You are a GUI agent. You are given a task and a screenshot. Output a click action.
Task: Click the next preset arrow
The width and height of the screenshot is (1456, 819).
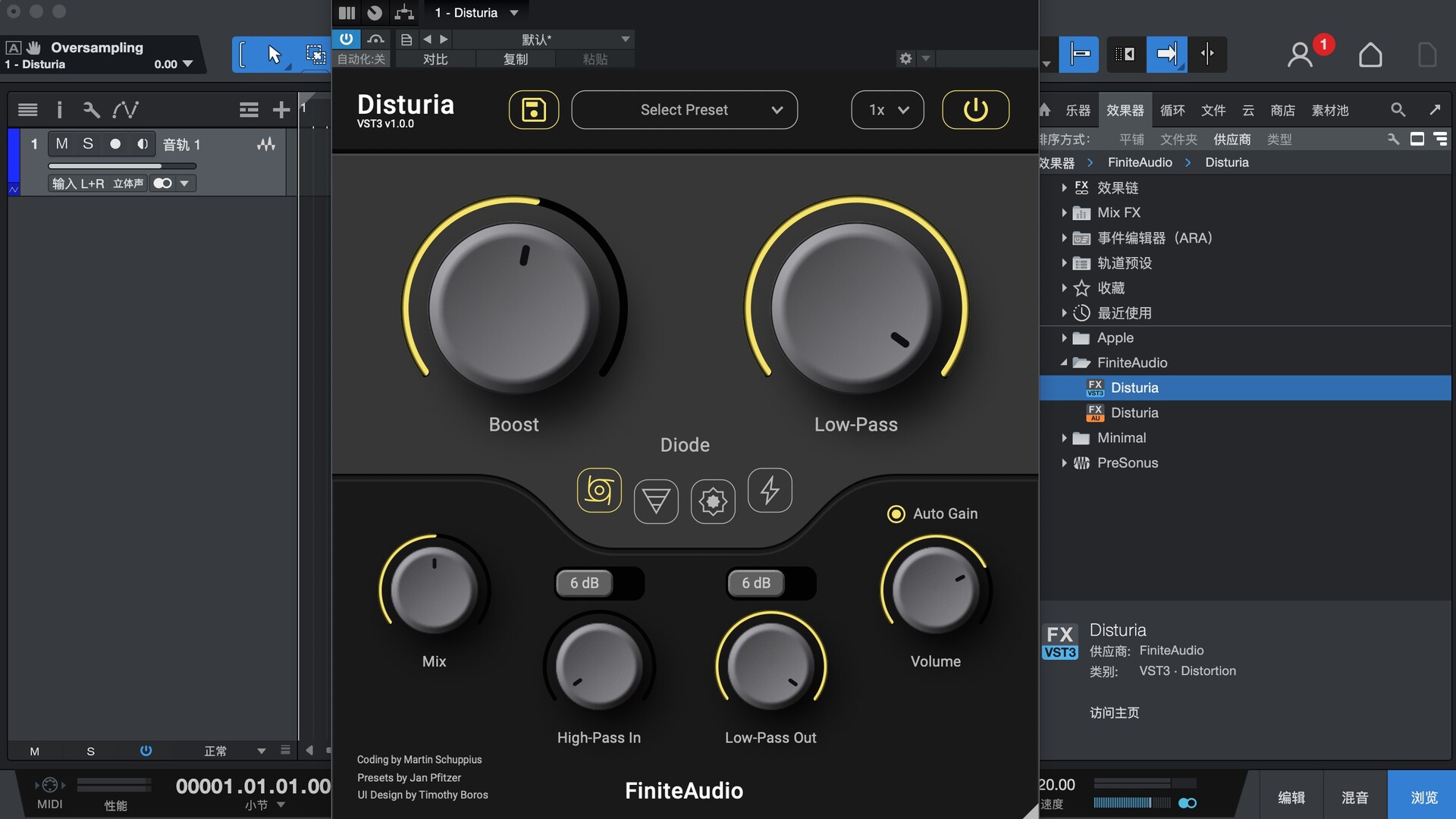[x=444, y=39]
